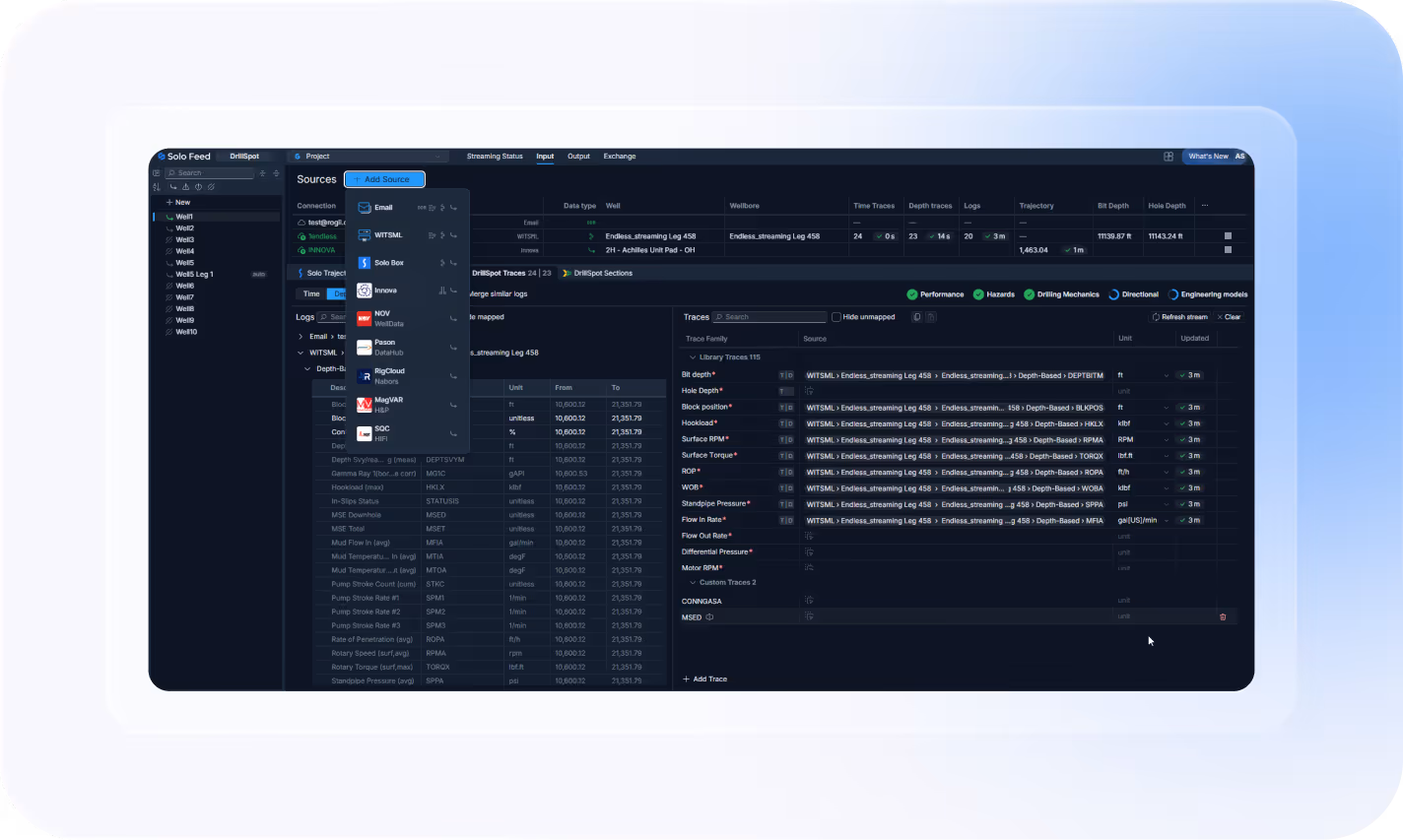The image size is (1403, 840).
Task: Click the Hazards status indicator
Action: point(994,294)
